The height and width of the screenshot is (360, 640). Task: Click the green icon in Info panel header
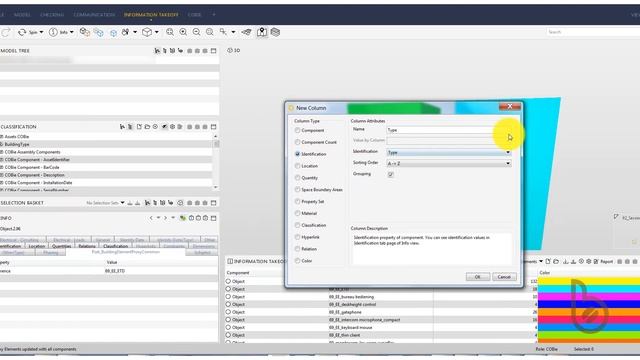[183, 218]
